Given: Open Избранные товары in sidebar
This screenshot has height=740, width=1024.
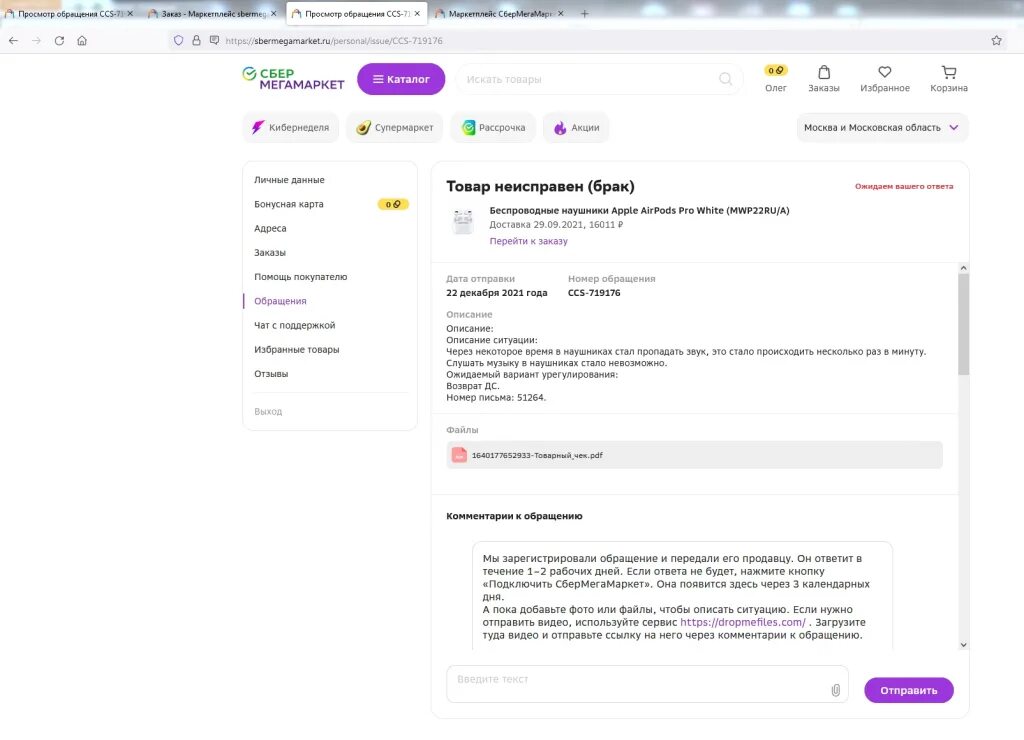Looking at the screenshot, I should (x=296, y=349).
